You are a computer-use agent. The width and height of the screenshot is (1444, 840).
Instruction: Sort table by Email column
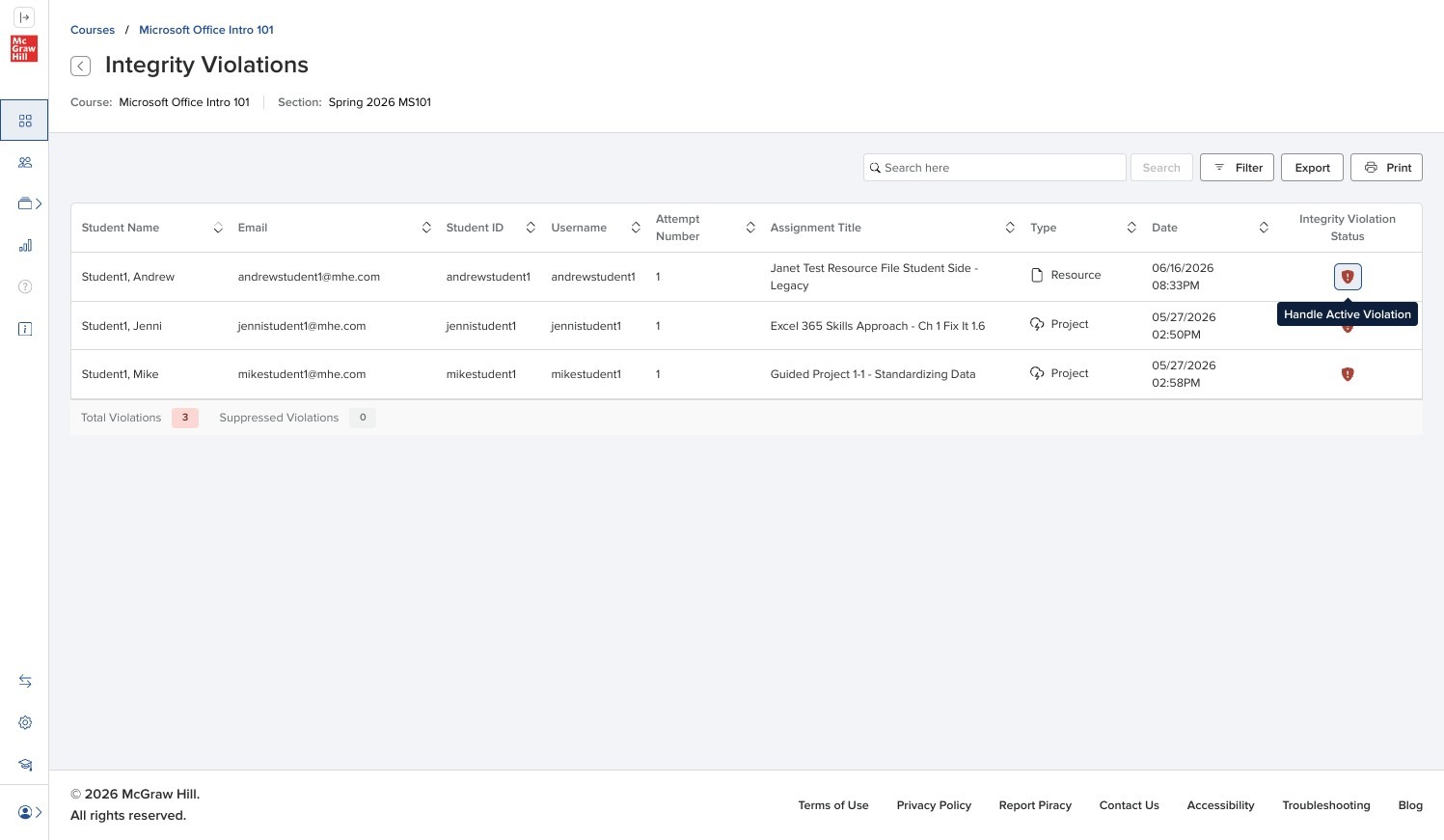pos(426,228)
